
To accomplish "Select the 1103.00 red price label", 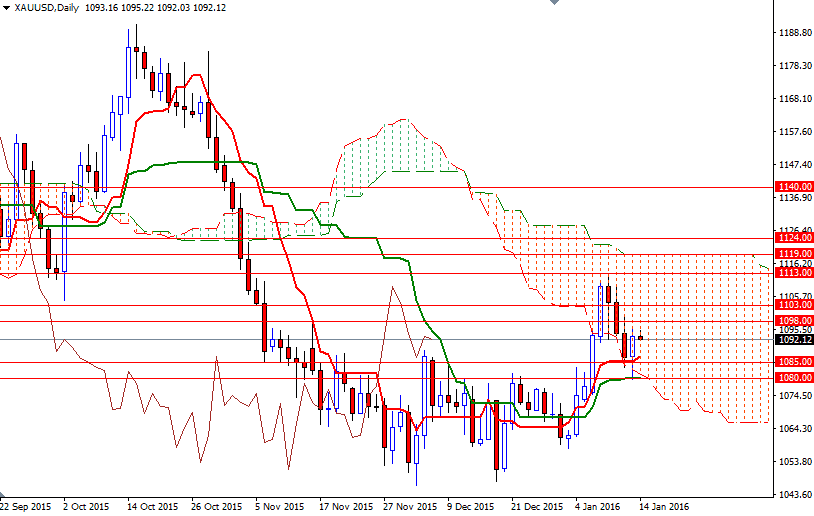I will tap(794, 304).
